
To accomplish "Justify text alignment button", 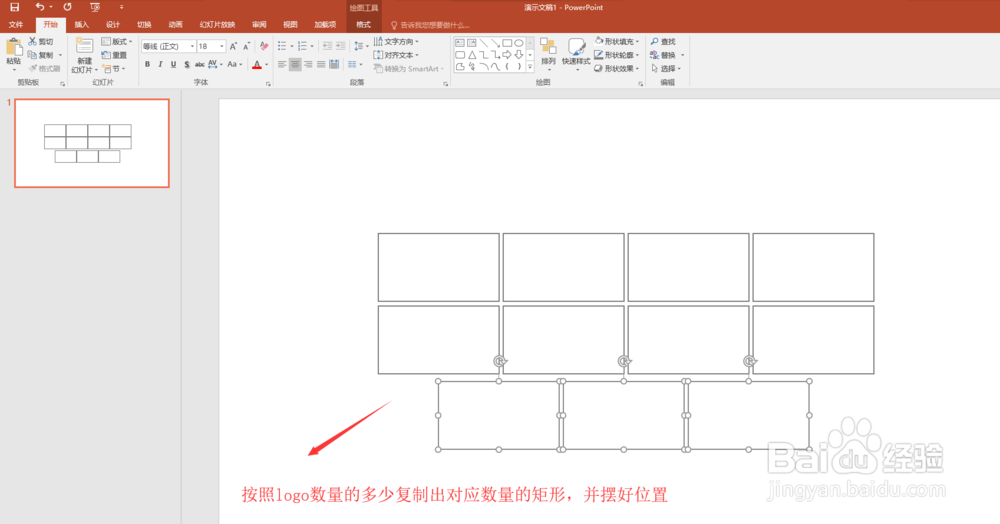I will tap(321, 64).
